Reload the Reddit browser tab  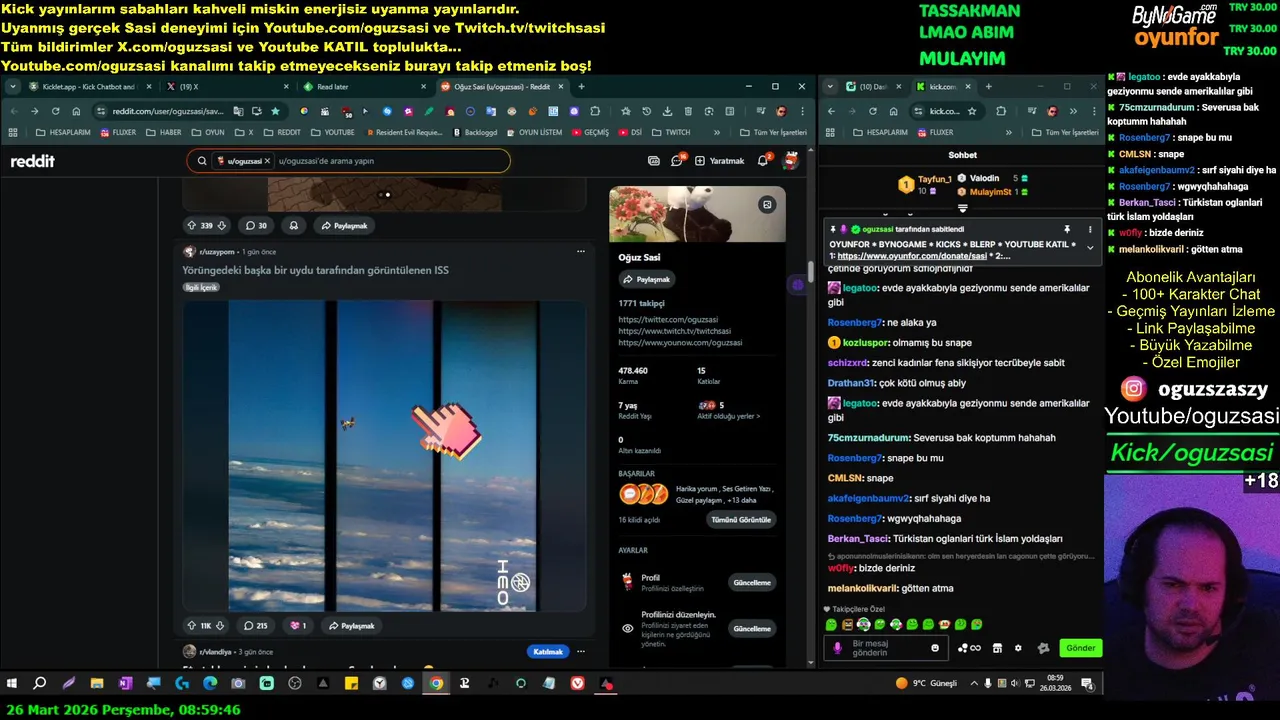click(x=56, y=111)
